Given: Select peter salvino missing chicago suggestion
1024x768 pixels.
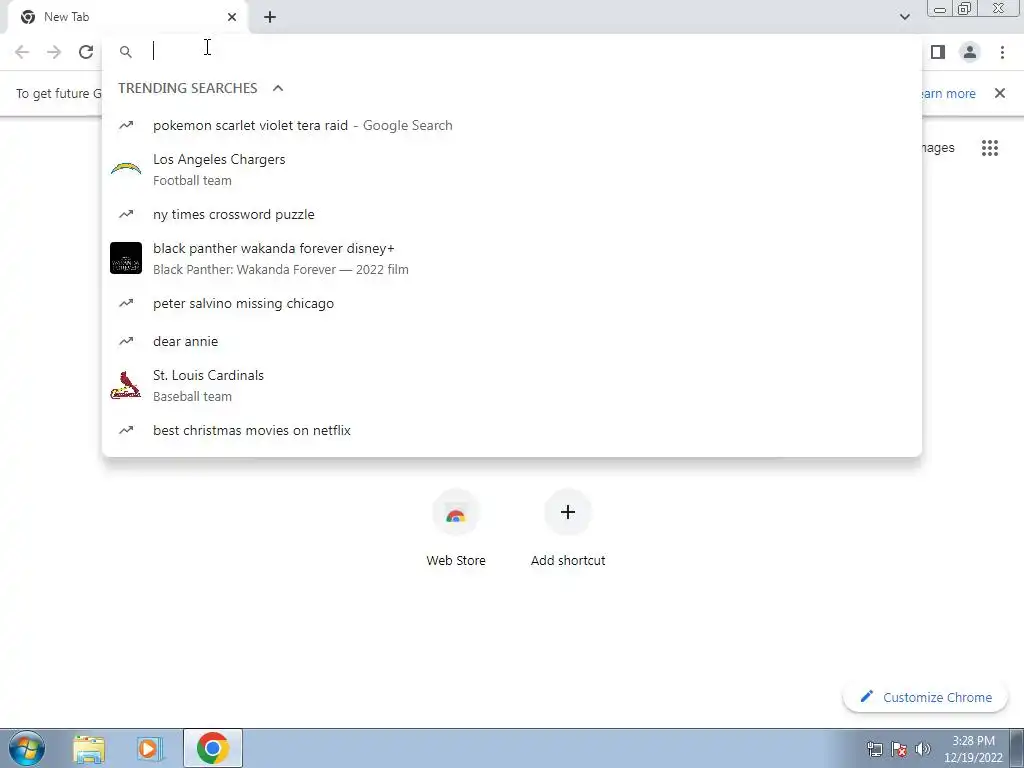Looking at the screenshot, I should tap(512, 303).
